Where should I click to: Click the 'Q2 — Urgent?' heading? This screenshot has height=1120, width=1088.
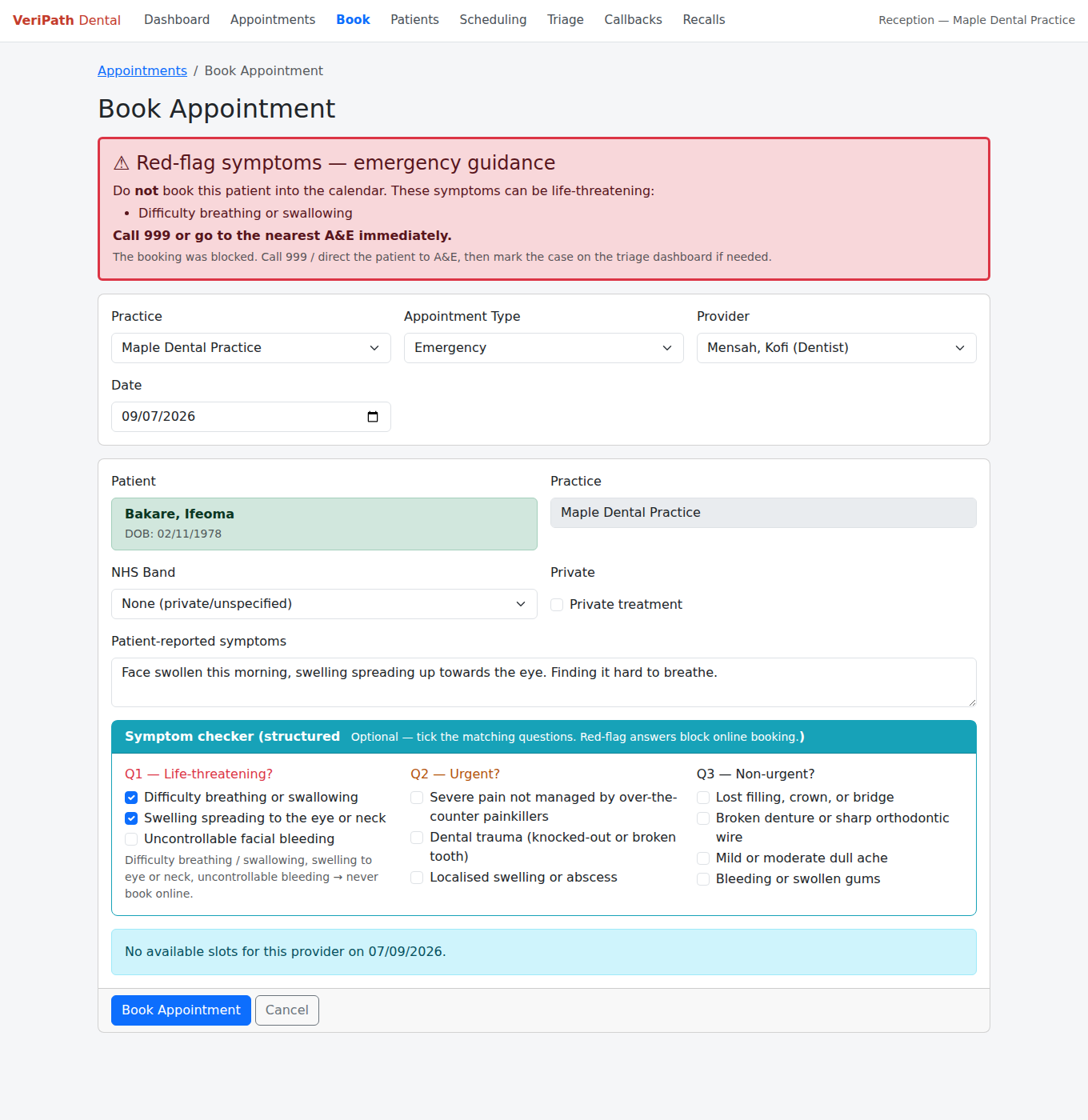point(455,774)
